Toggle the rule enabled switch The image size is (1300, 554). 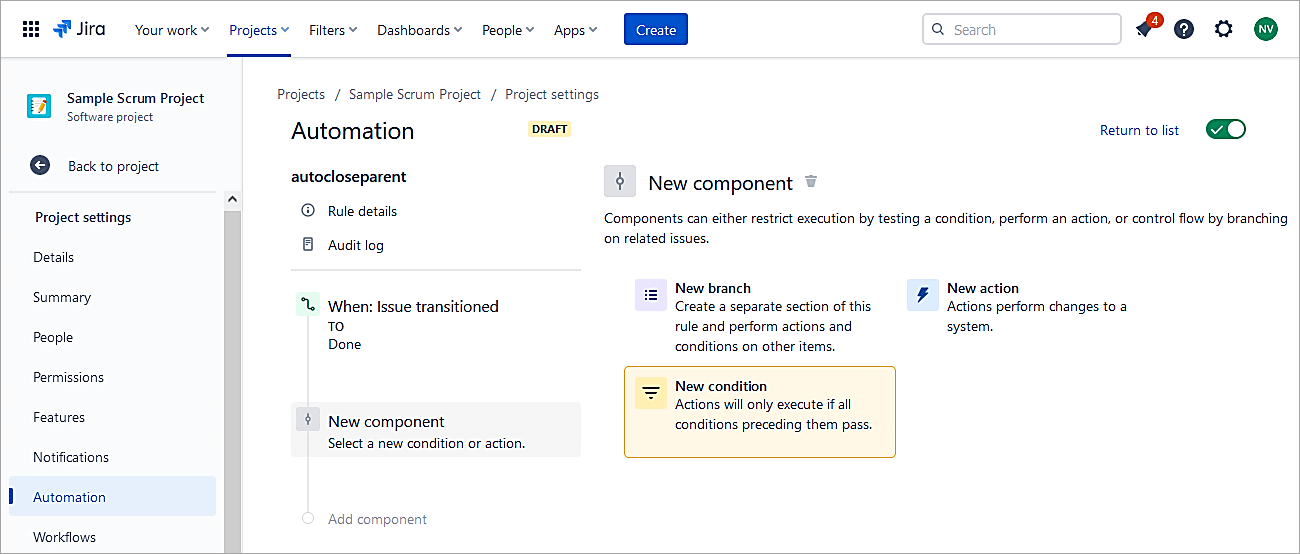coord(1225,129)
